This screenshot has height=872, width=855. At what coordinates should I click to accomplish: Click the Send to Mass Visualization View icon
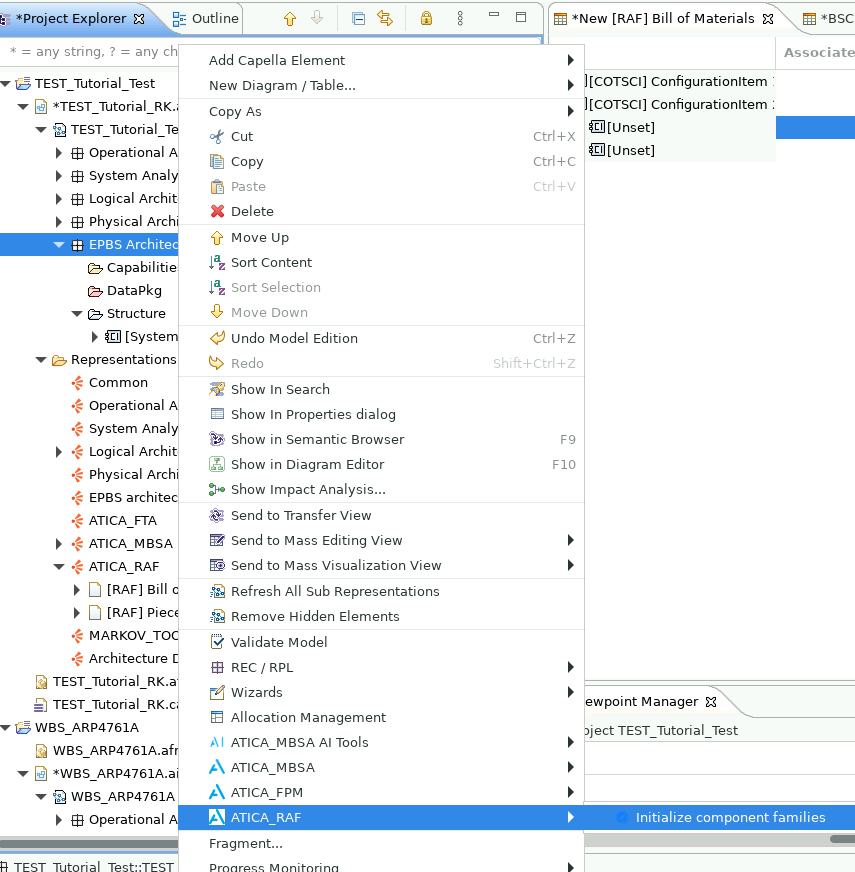point(217,566)
